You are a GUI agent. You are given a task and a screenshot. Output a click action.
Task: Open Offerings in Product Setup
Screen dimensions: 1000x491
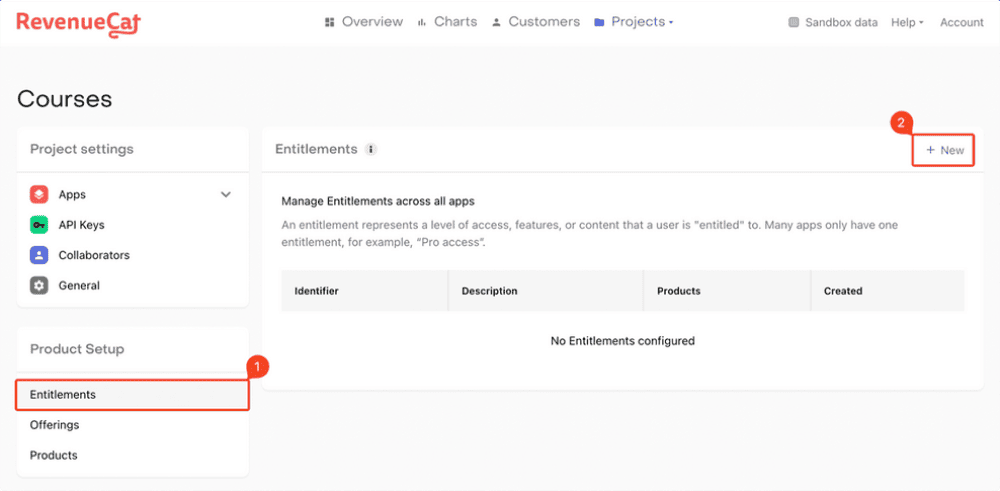coord(54,425)
